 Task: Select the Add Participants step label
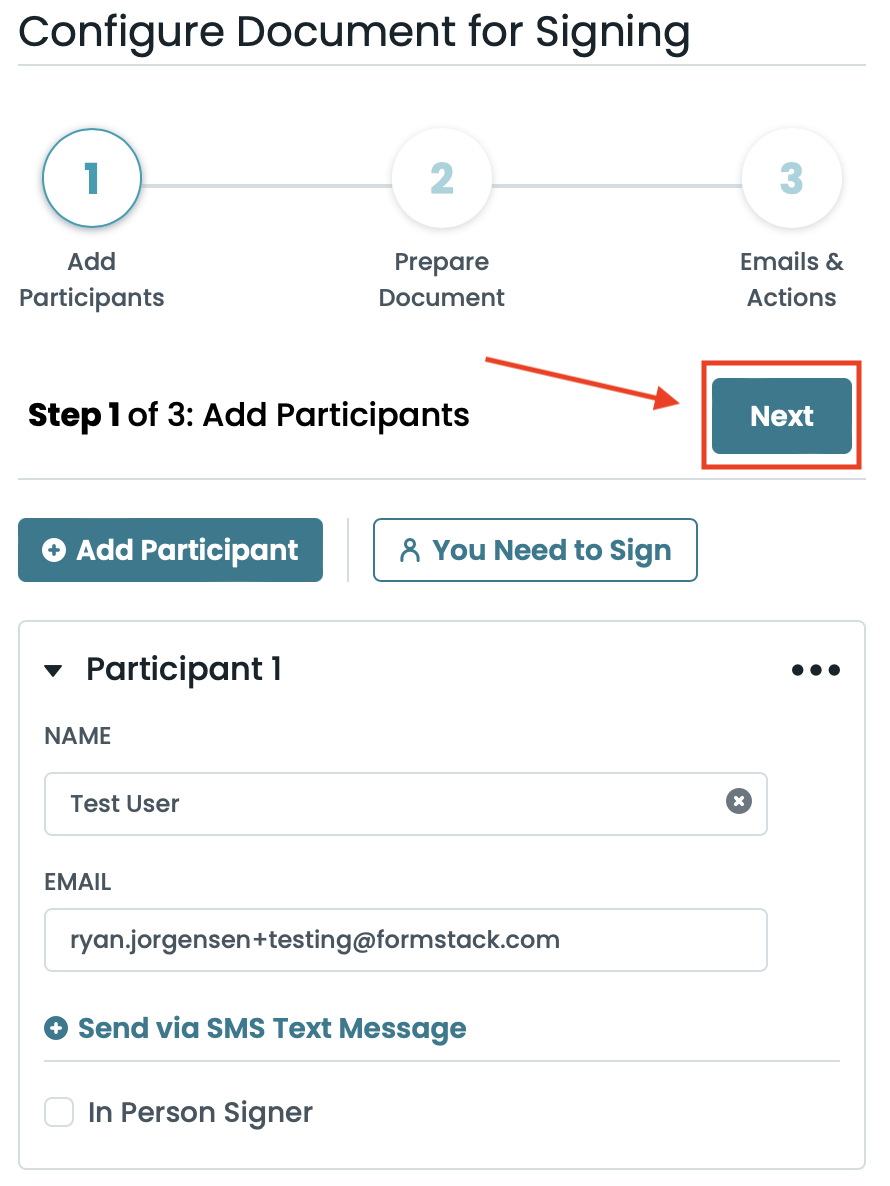tap(92, 280)
